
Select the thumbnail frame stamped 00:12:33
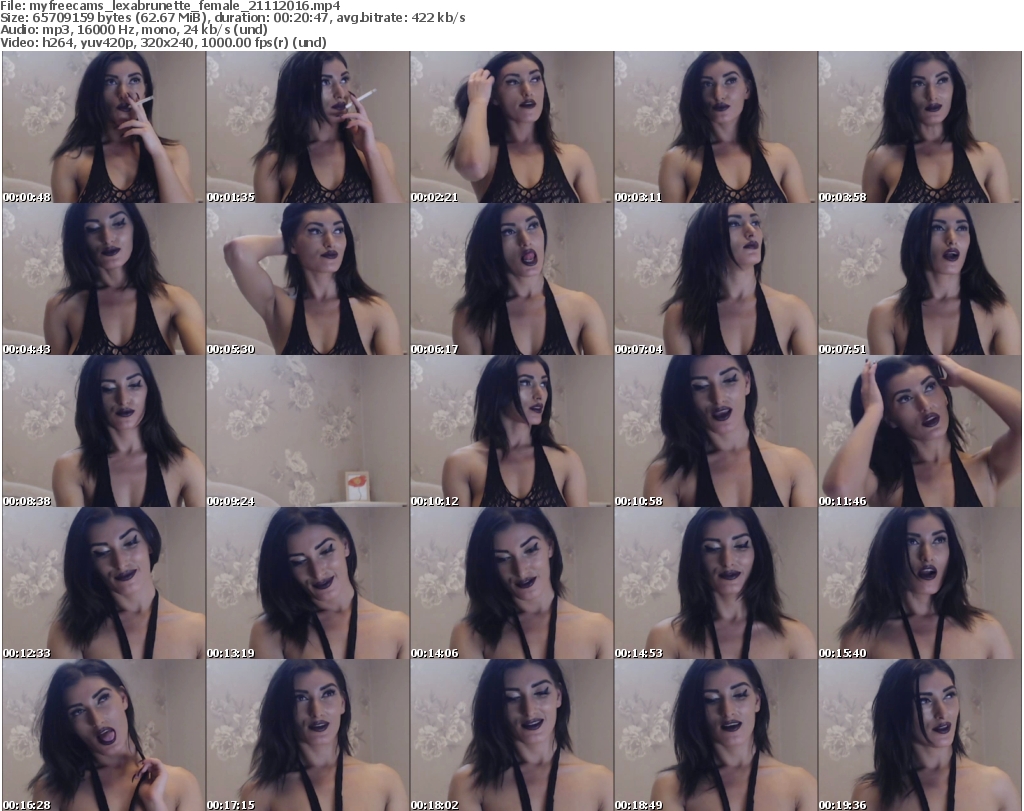[x=104, y=583]
